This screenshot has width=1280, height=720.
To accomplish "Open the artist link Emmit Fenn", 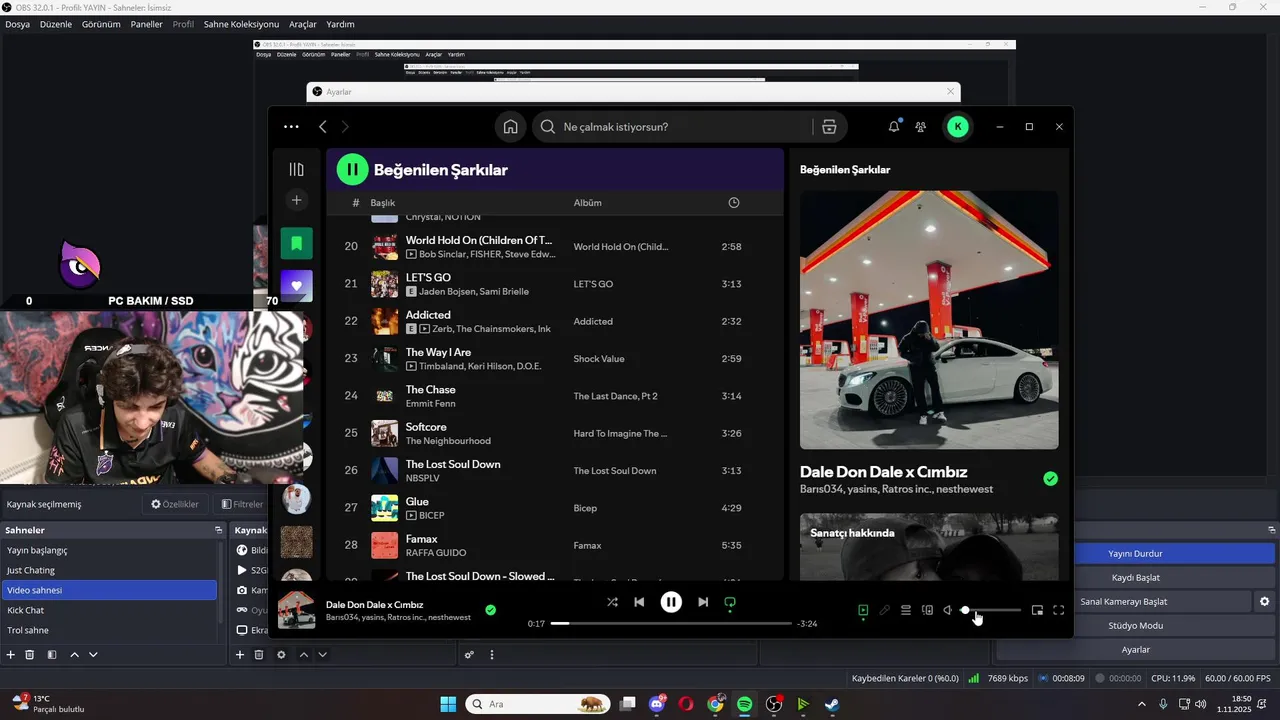I will tap(430, 404).
